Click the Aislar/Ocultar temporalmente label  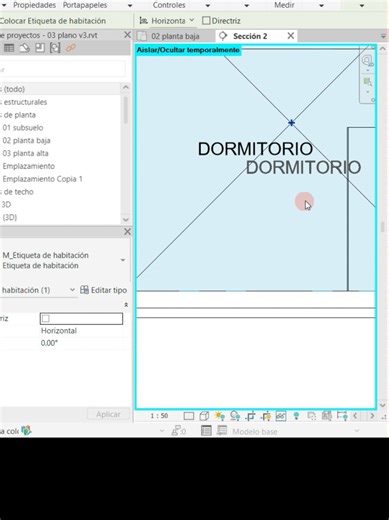pyautogui.click(x=188, y=50)
